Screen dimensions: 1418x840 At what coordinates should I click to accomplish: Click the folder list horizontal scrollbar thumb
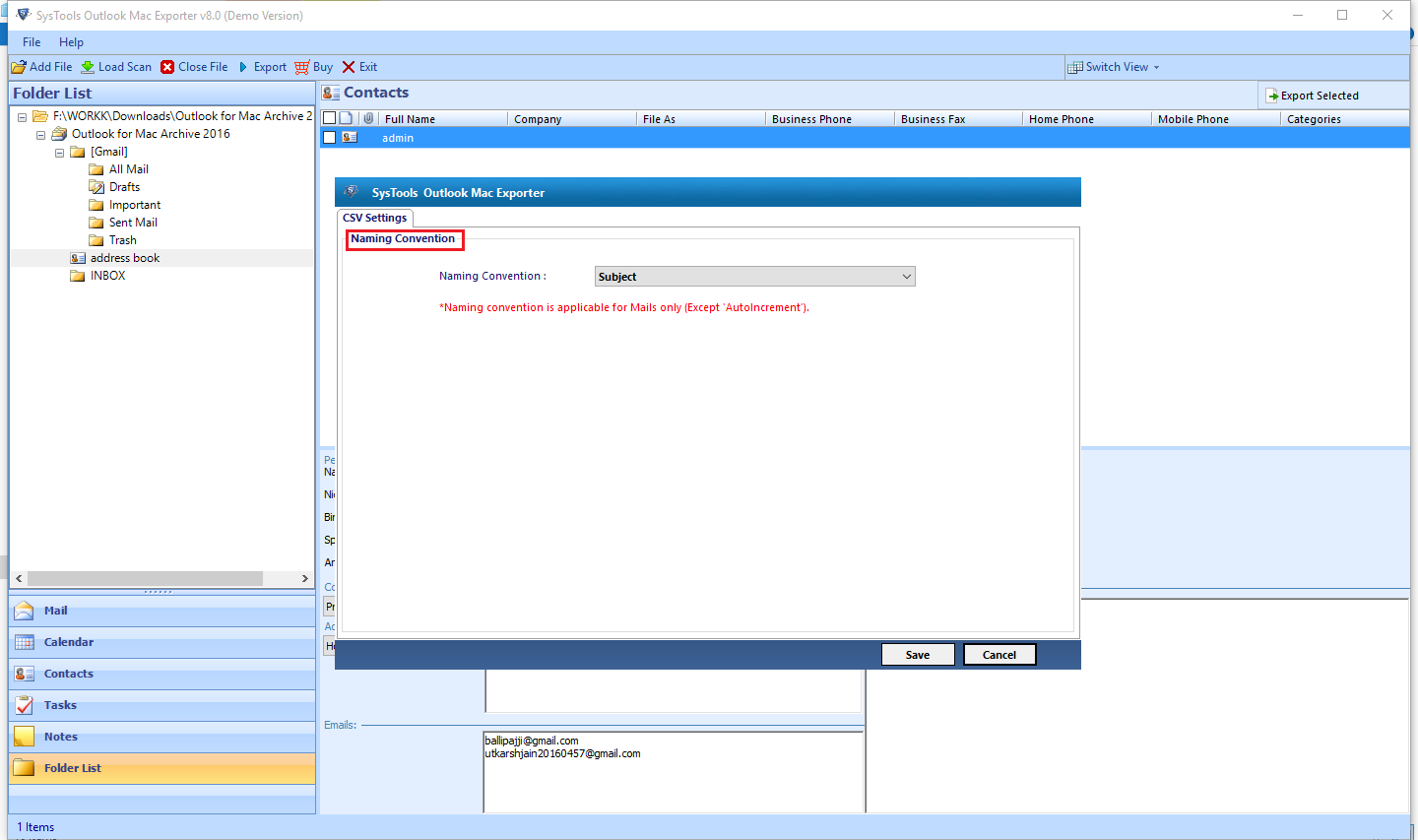145,578
